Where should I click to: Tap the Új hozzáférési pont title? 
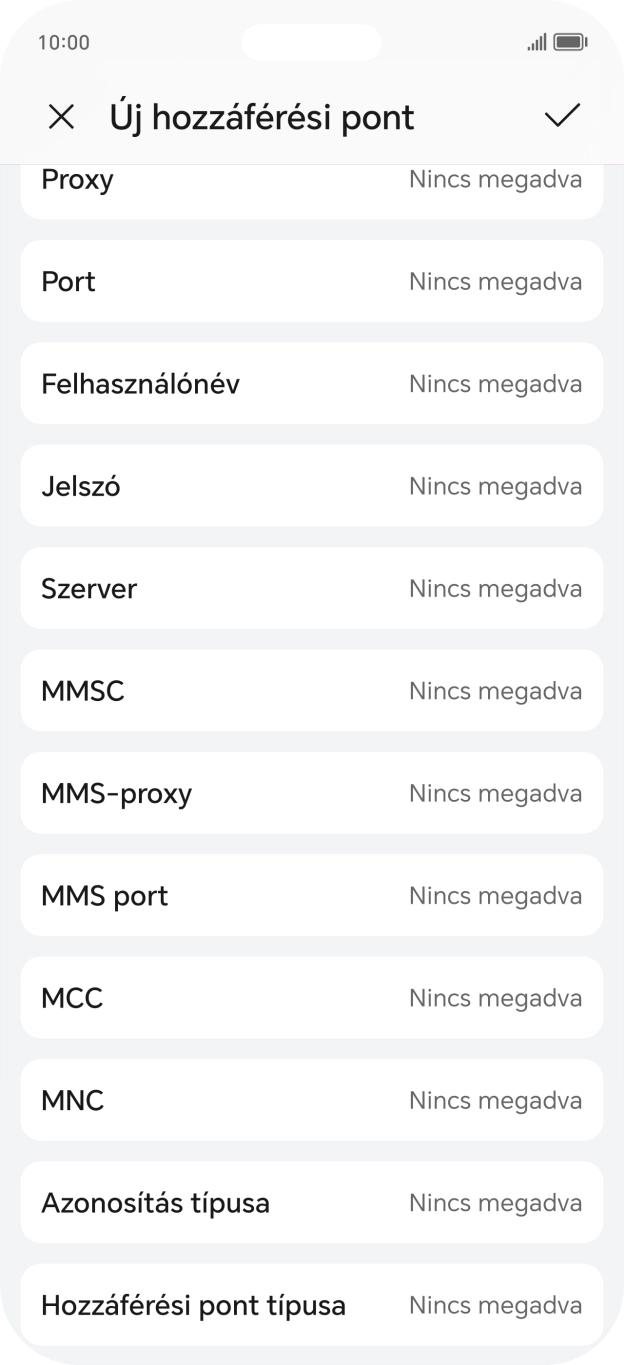(262, 117)
